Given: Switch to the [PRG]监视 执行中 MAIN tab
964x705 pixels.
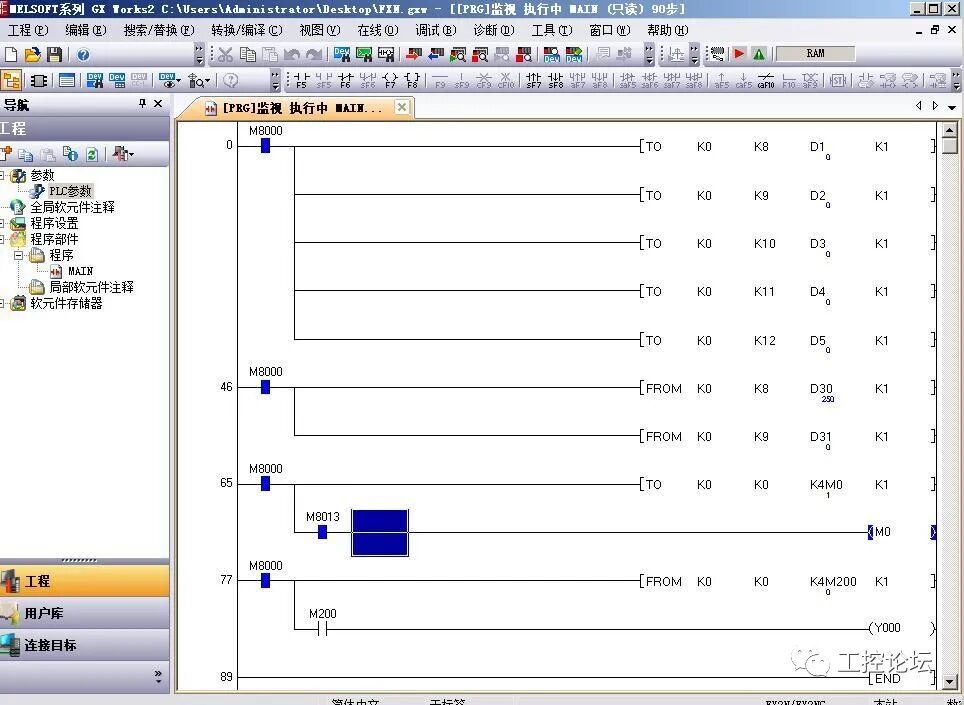Looking at the screenshot, I should click(x=302, y=108).
